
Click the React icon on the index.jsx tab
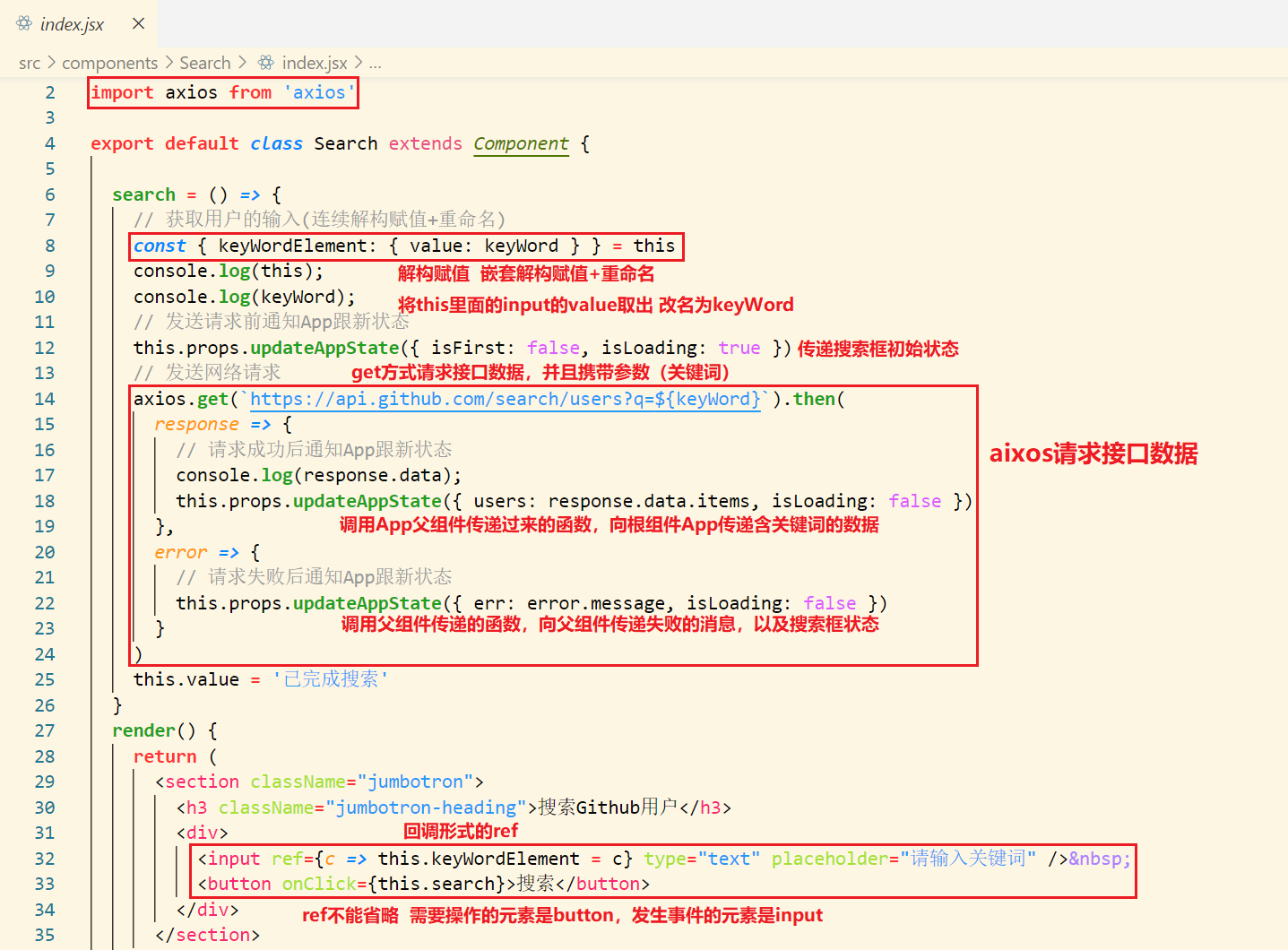[25, 24]
